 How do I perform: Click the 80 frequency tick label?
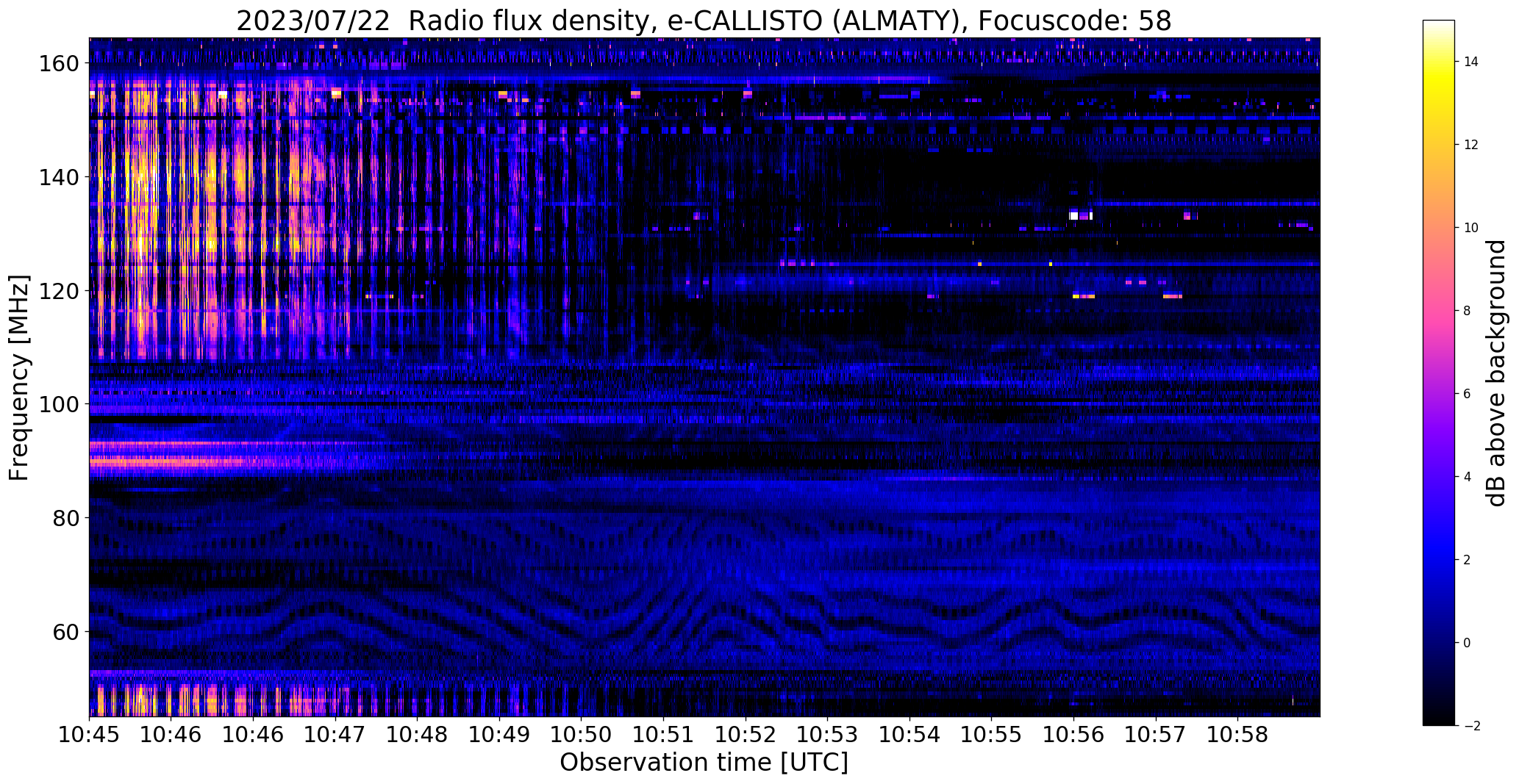[65, 518]
